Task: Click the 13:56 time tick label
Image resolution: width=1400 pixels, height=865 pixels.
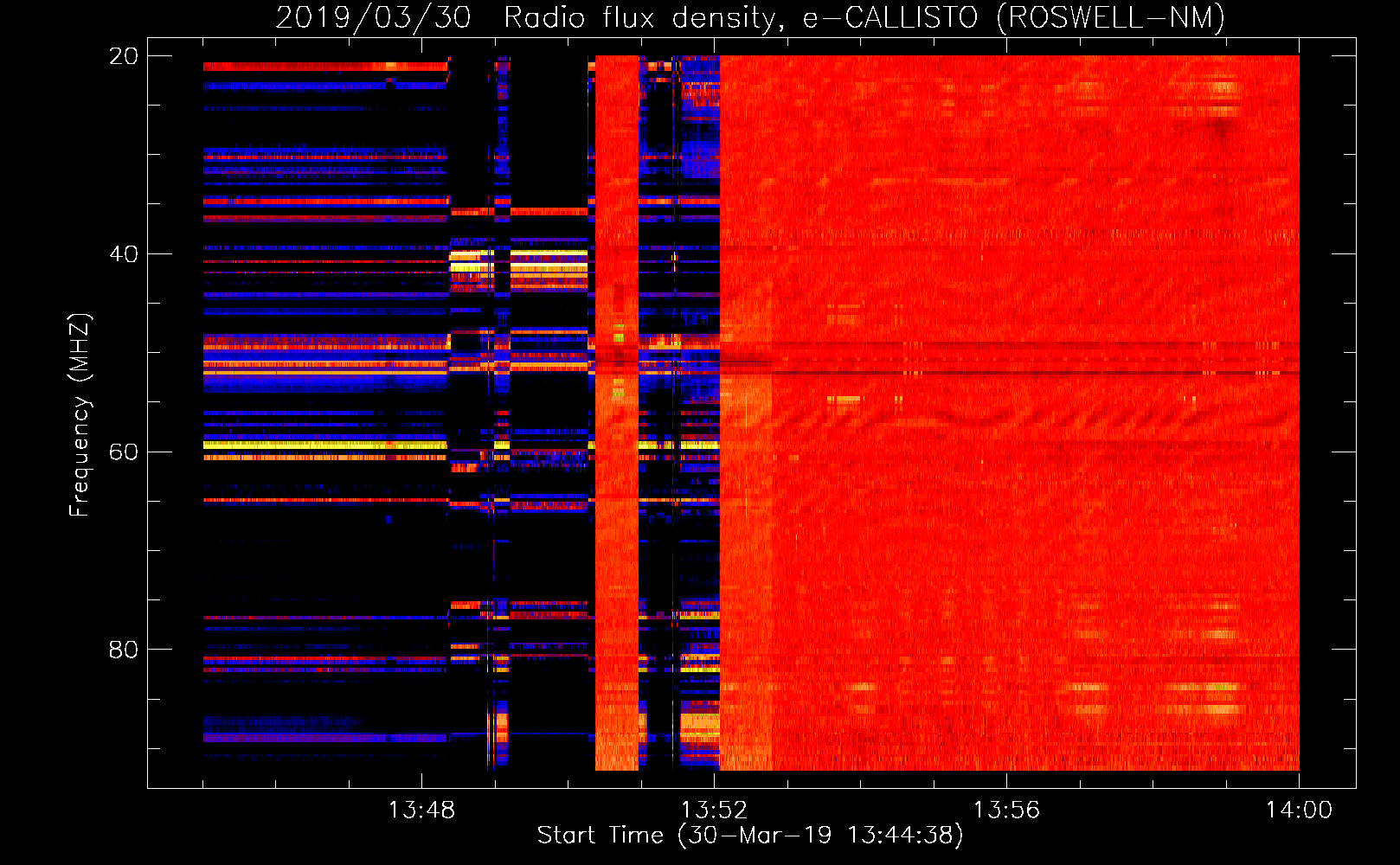Action: [1006, 810]
